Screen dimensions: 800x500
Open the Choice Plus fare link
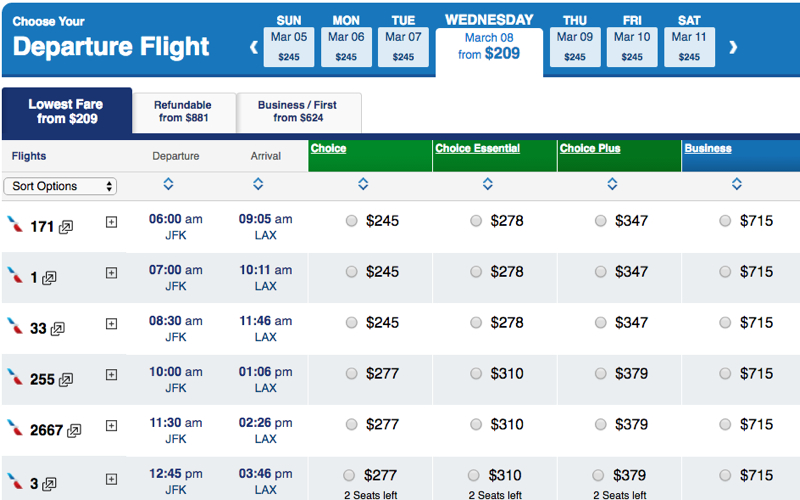tap(590, 148)
